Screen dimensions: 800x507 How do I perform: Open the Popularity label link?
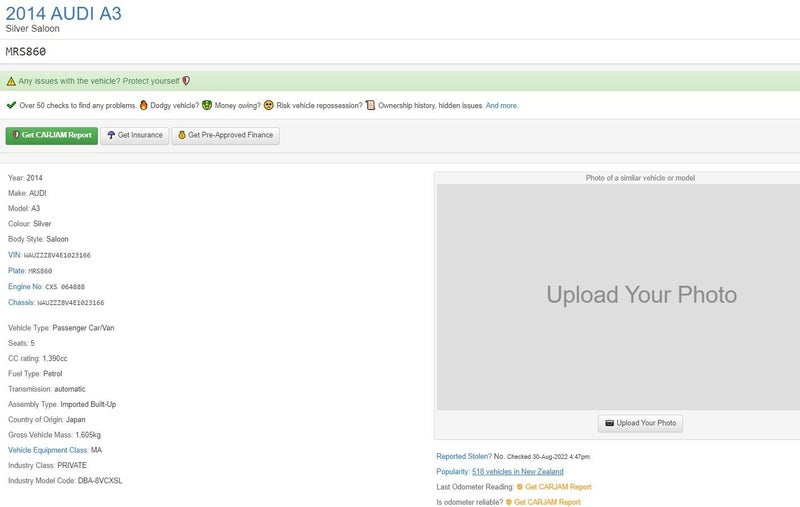tap(453, 472)
